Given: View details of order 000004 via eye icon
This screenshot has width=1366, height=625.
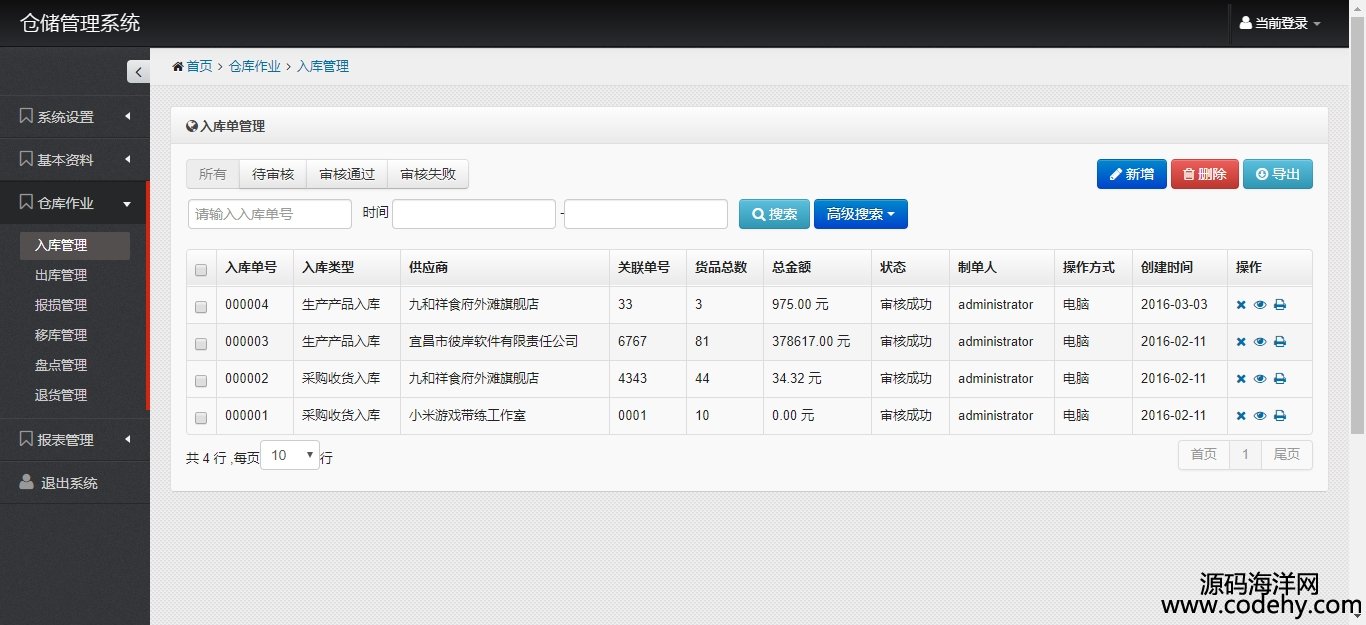Looking at the screenshot, I should pyautogui.click(x=1260, y=305).
